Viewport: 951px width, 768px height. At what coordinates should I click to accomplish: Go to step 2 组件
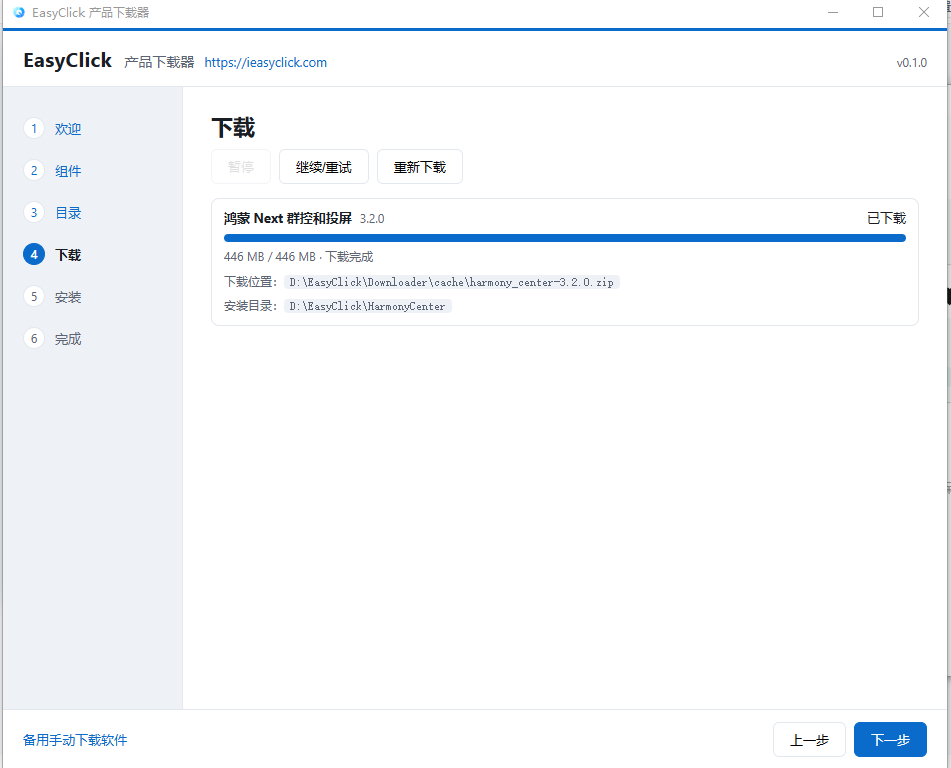tap(53, 170)
